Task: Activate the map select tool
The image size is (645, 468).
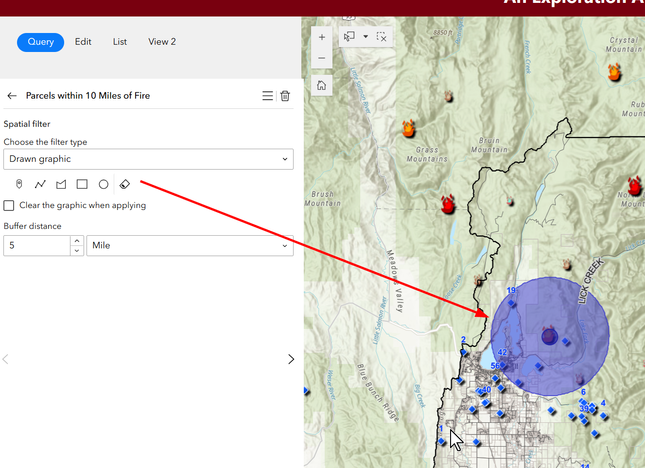Action: click(349, 37)
